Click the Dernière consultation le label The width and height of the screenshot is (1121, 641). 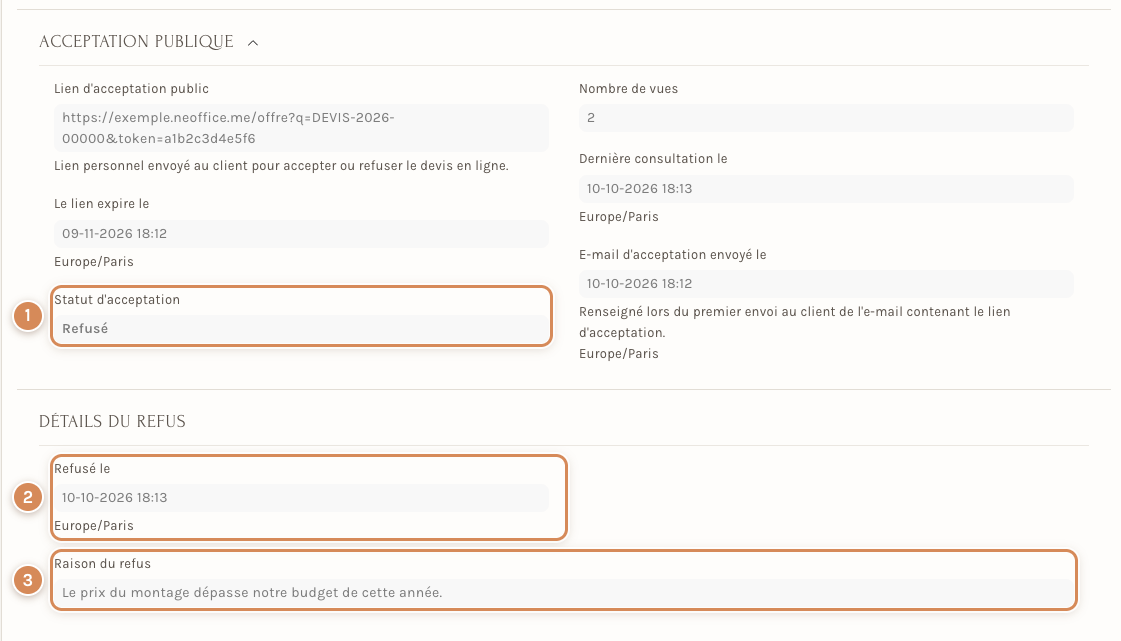tap(653, 159)
